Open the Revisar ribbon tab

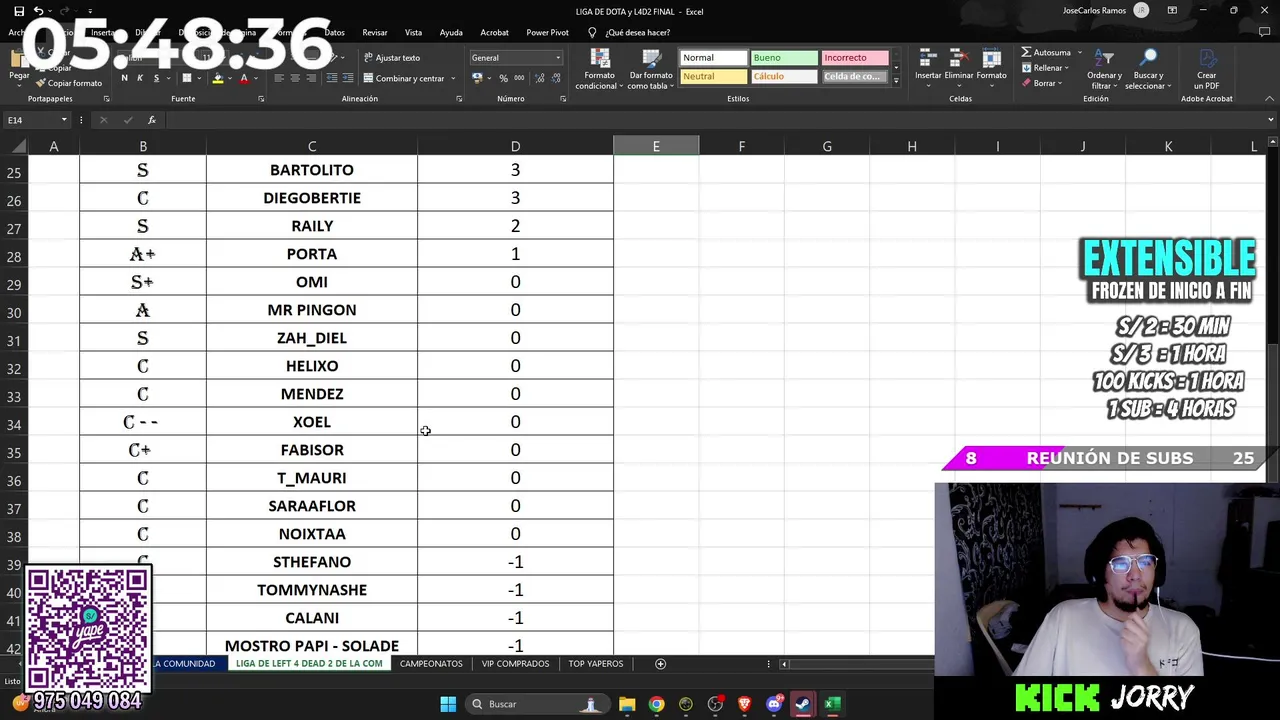[x=375, y=33]
